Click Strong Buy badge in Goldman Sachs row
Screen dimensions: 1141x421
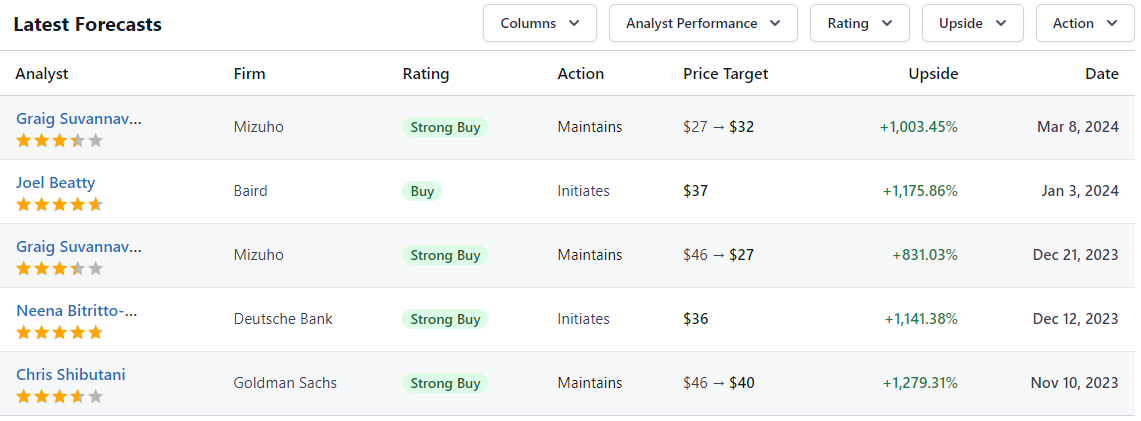click(445, 383)
